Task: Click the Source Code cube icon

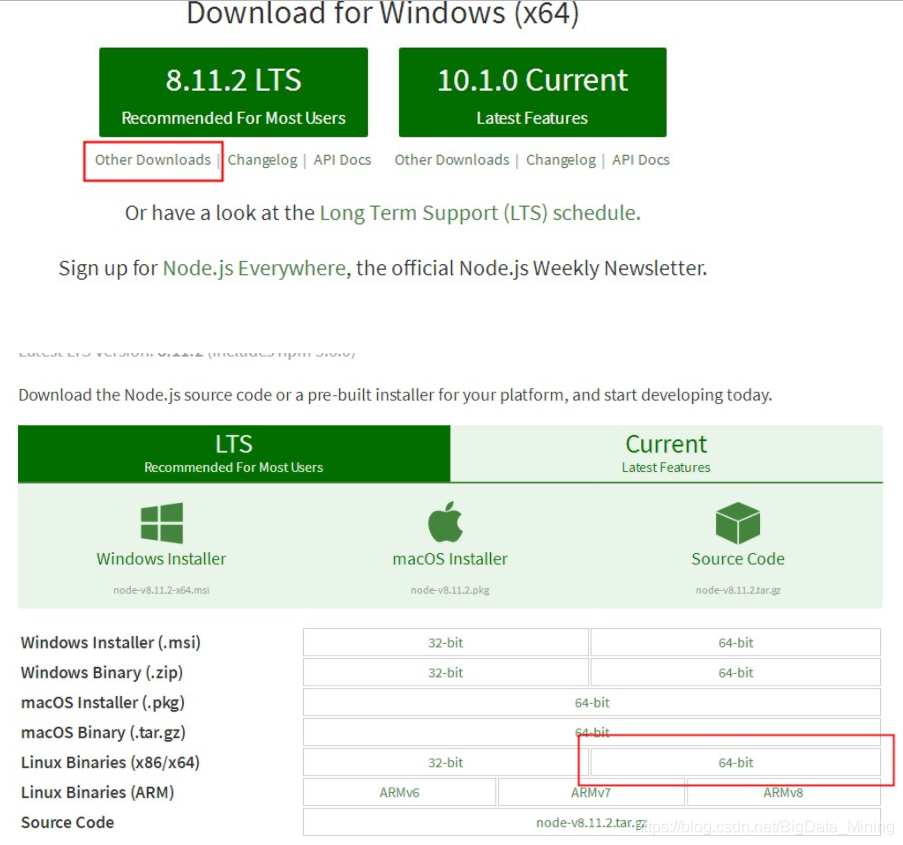Action: coord(738,522)
